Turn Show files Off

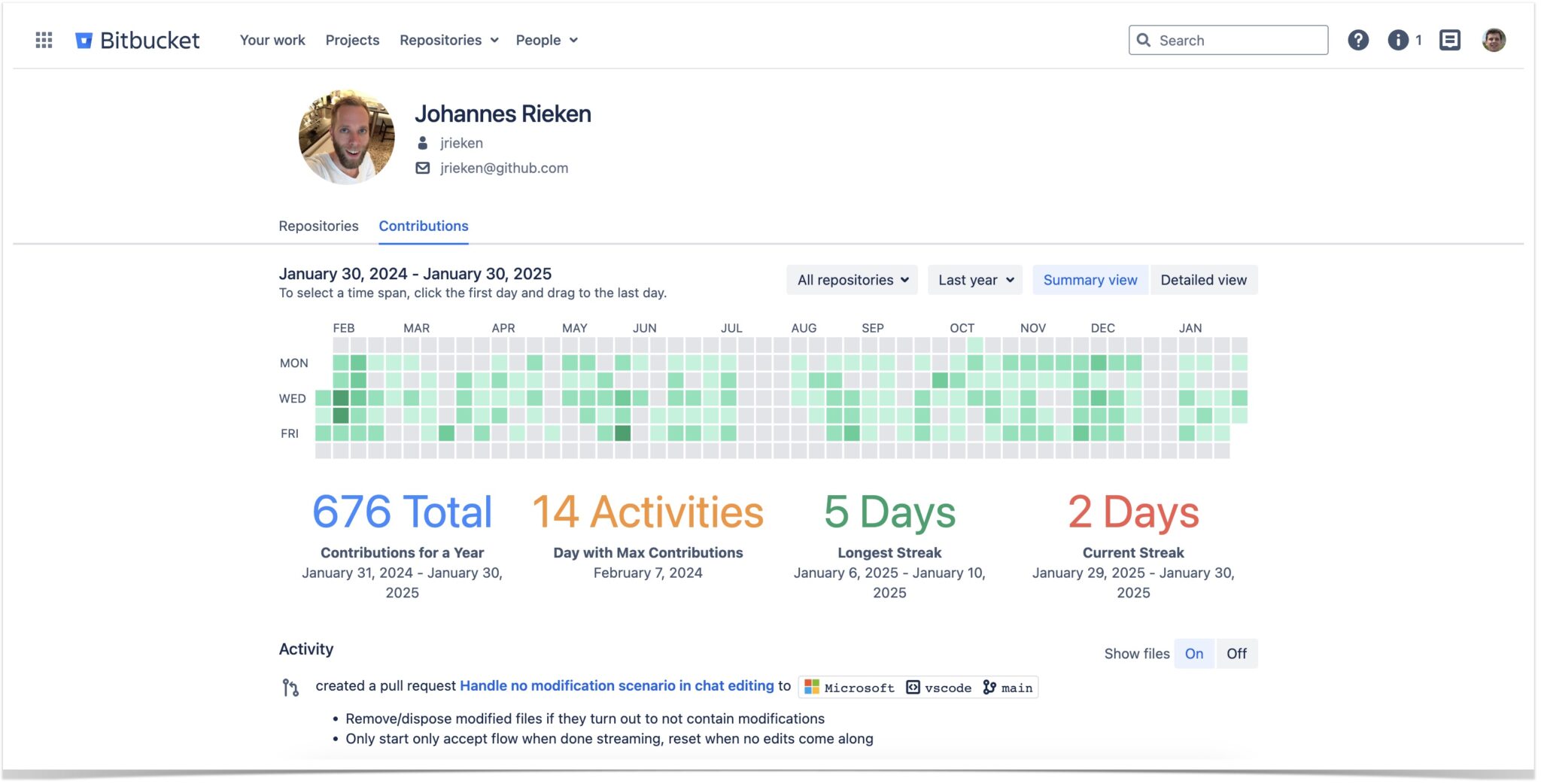coord(1236,653)
